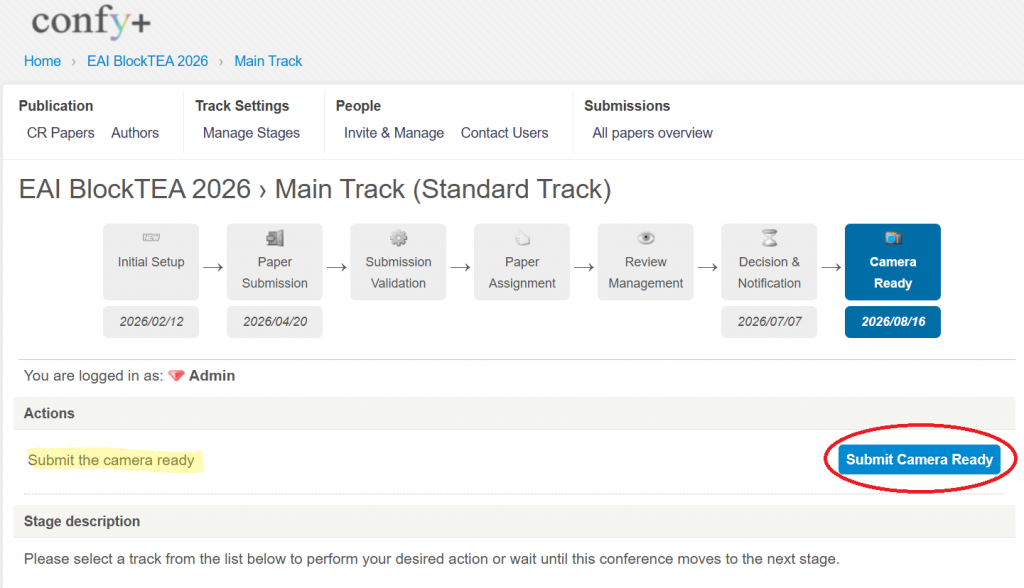The height and width of the screenshot is (588, 1024).
Task: Select the Submission Validation stage label
Action: point(398,272)
